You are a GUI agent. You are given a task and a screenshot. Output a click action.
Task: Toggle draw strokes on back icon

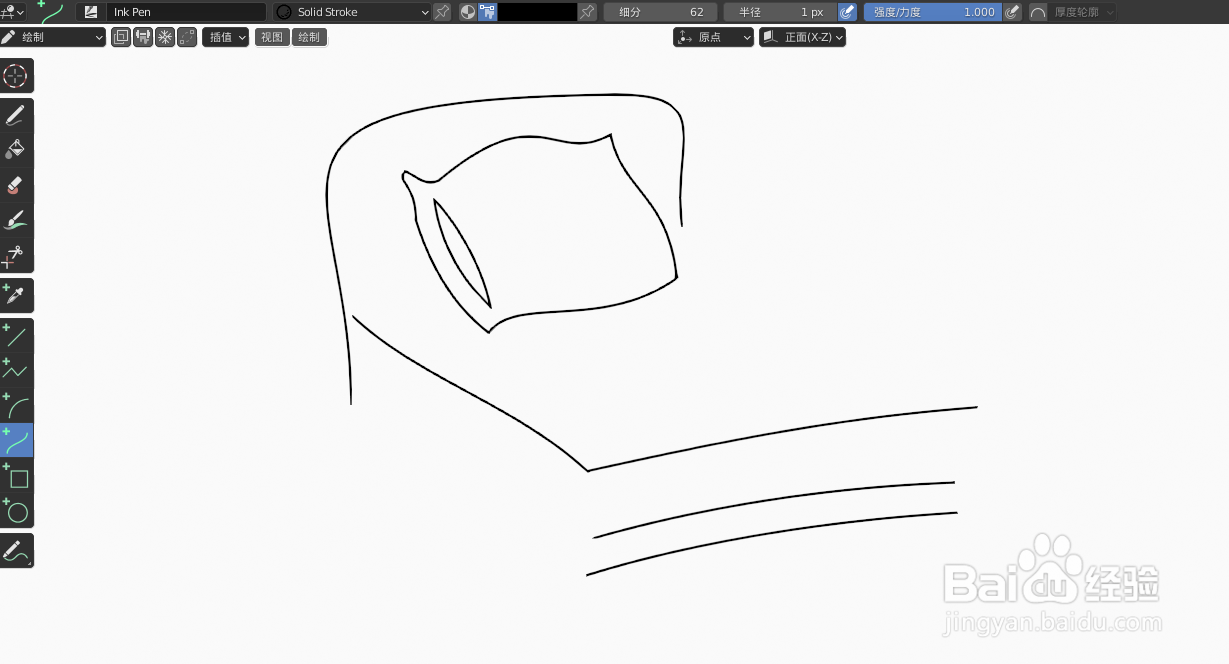(x=121, y=37)
